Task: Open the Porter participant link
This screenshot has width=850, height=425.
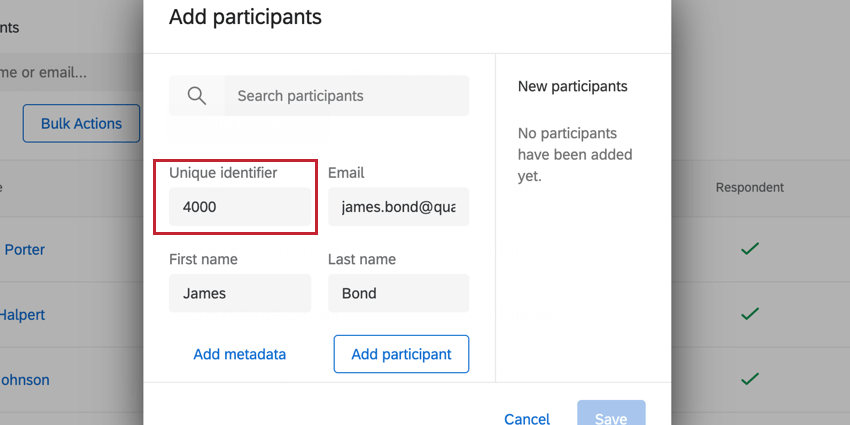Action: click(25, 249)
